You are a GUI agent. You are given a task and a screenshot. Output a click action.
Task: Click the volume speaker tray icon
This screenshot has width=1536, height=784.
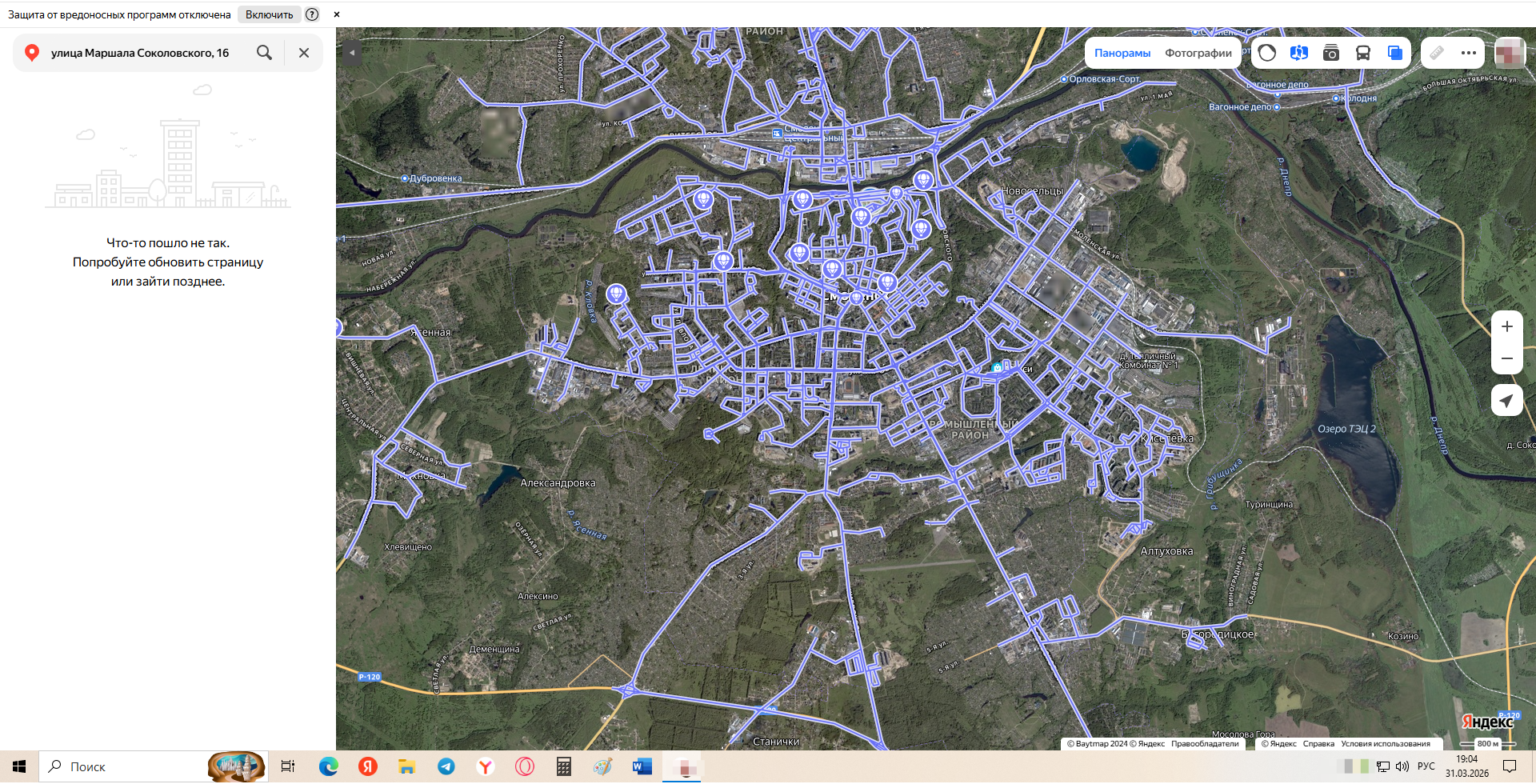tap(1402, 766)
